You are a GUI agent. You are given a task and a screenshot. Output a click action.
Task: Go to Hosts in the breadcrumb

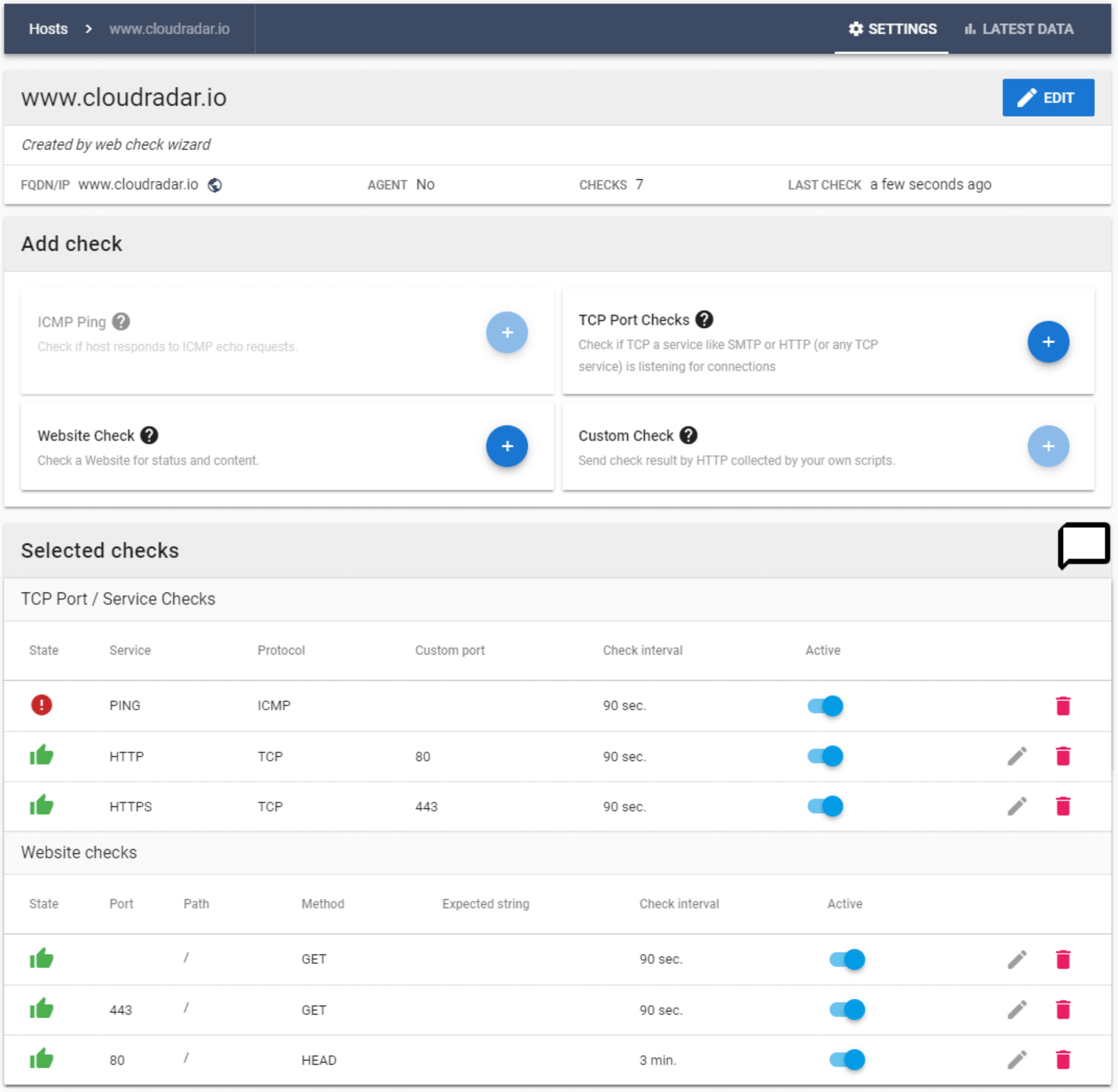(48, 29)
